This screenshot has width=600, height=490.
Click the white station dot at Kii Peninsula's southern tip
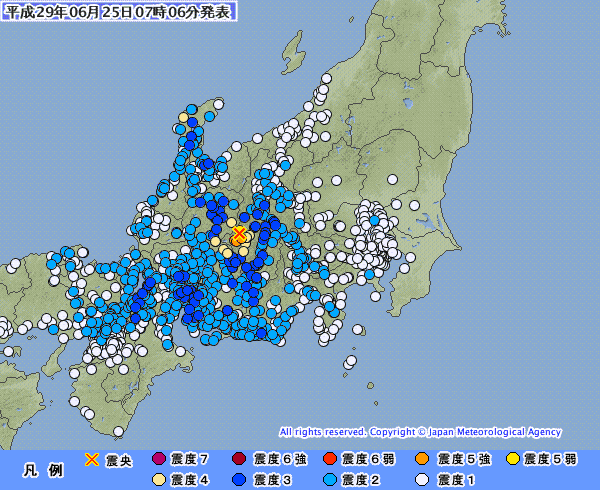[x=119, y=431]
